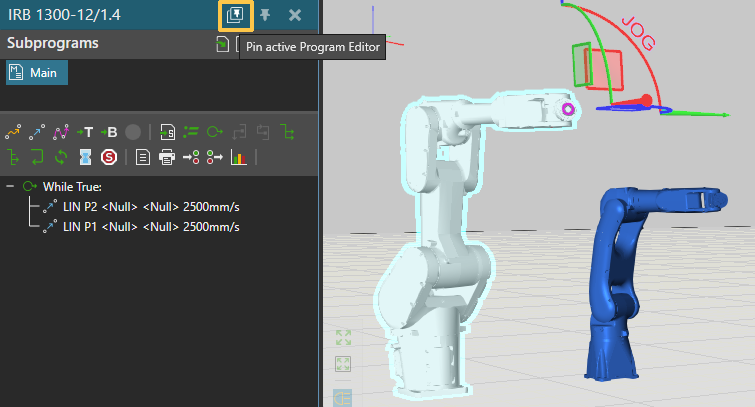This screenshot has height=407, width=755.
Task: Click the red stop (S) statement icon
Action: point(109,157)
